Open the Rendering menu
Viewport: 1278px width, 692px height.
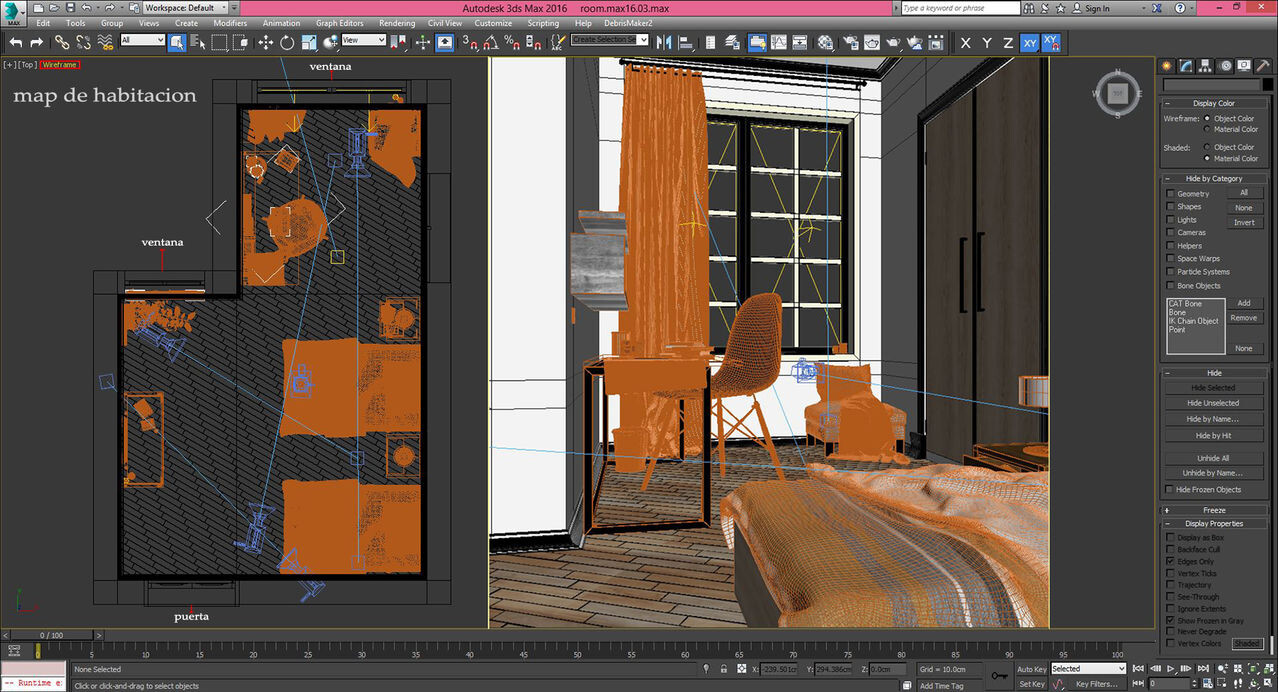(397, 23)
